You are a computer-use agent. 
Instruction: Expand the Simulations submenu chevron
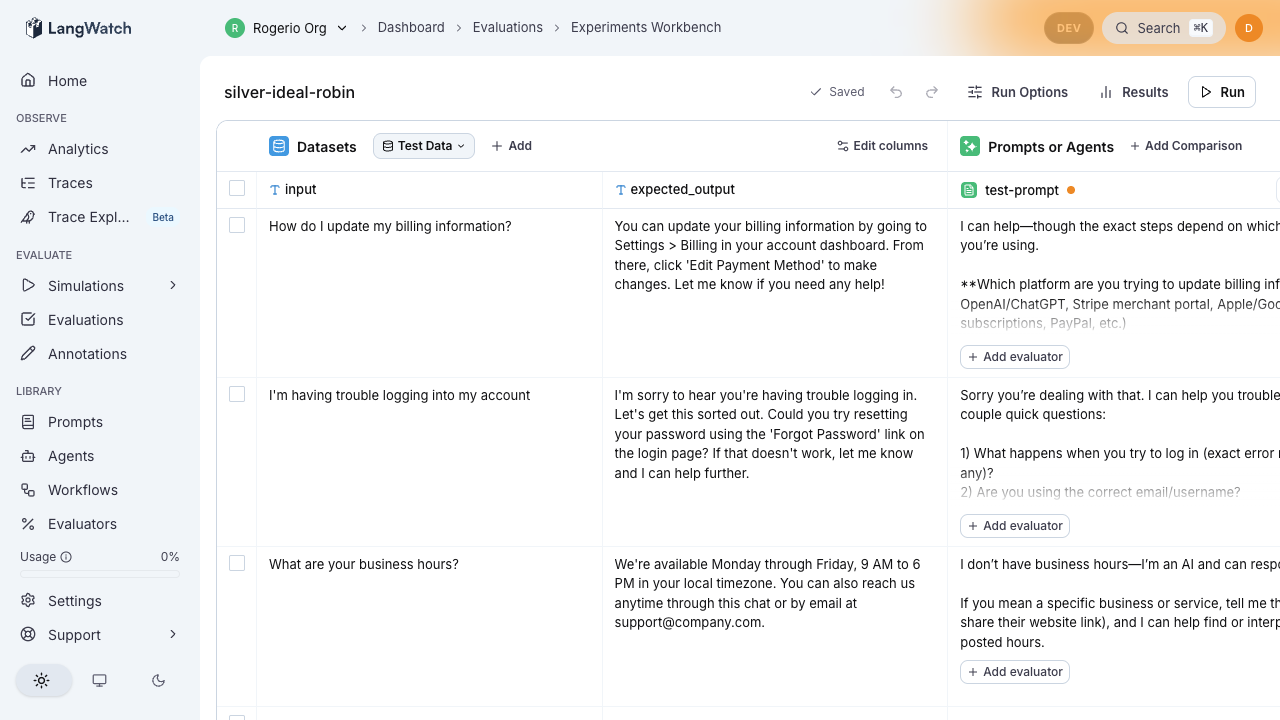[172, 286]
